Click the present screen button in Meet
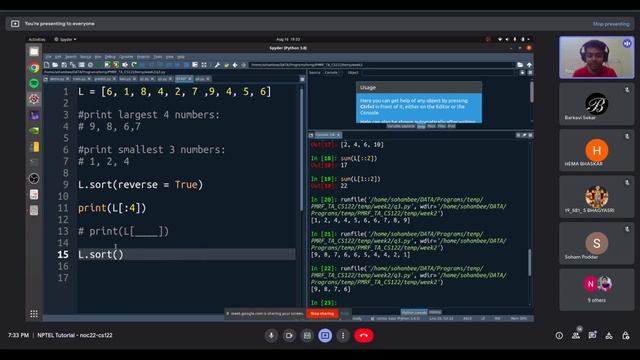640x360 pixels. pos(325,336)
